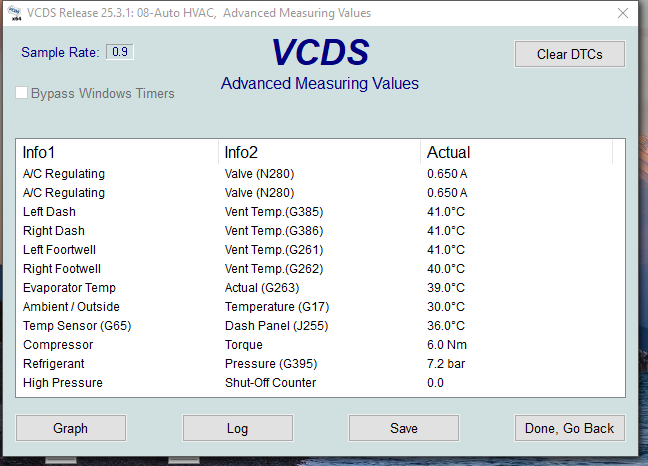648x466 pixels.
Task: Save the measuring values
Action: [x=404, y=428]
